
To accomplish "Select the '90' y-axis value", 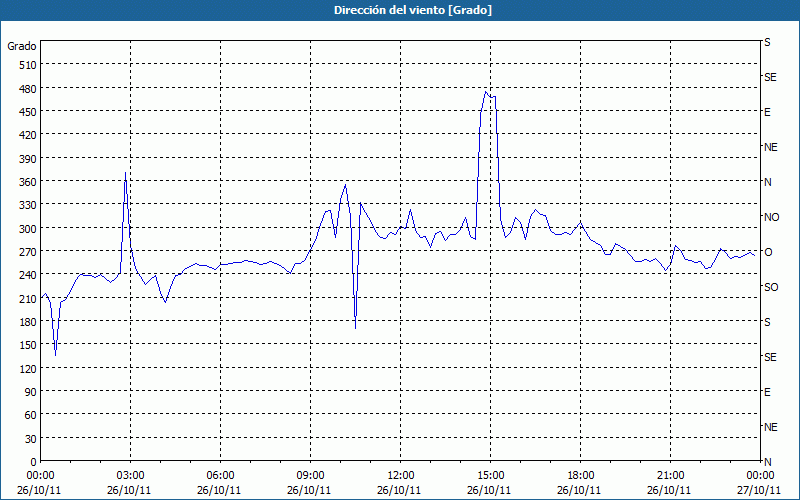I will [31, 392].
